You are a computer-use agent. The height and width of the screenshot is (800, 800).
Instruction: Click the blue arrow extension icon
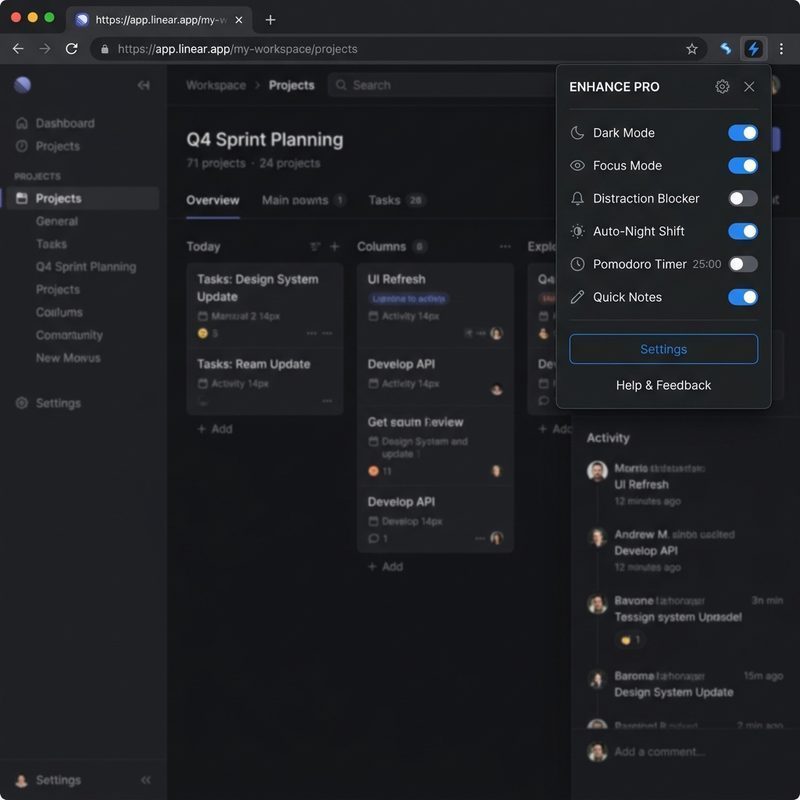click(726, 49)
